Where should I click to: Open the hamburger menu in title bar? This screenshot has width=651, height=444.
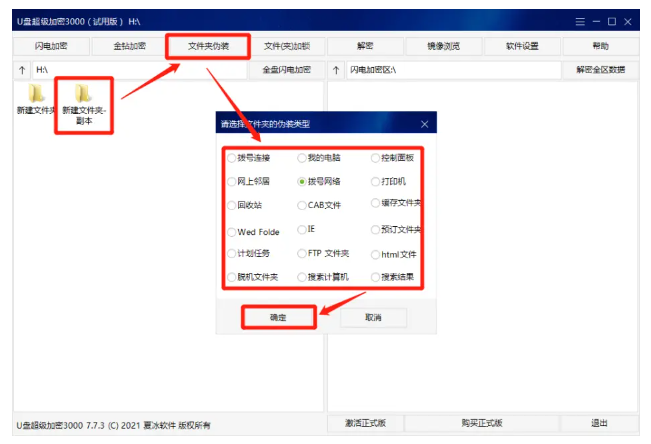[580, 21]
